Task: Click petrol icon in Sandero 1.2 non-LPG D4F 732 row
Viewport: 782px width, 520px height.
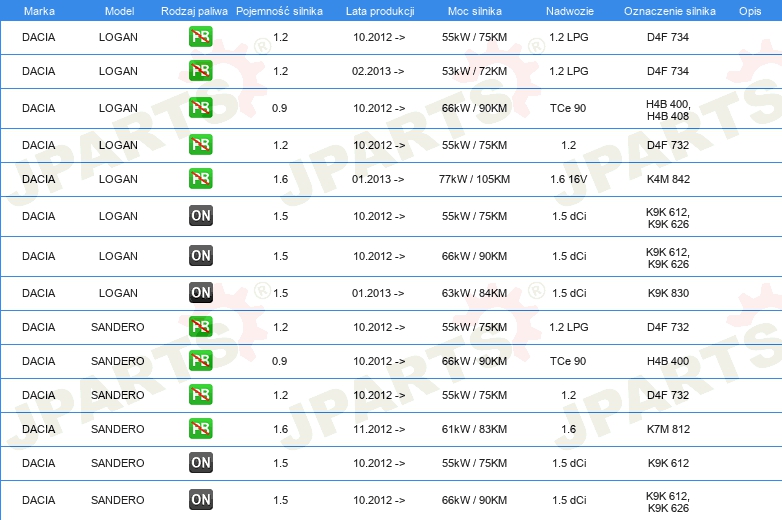Action: tap(200, 394)
